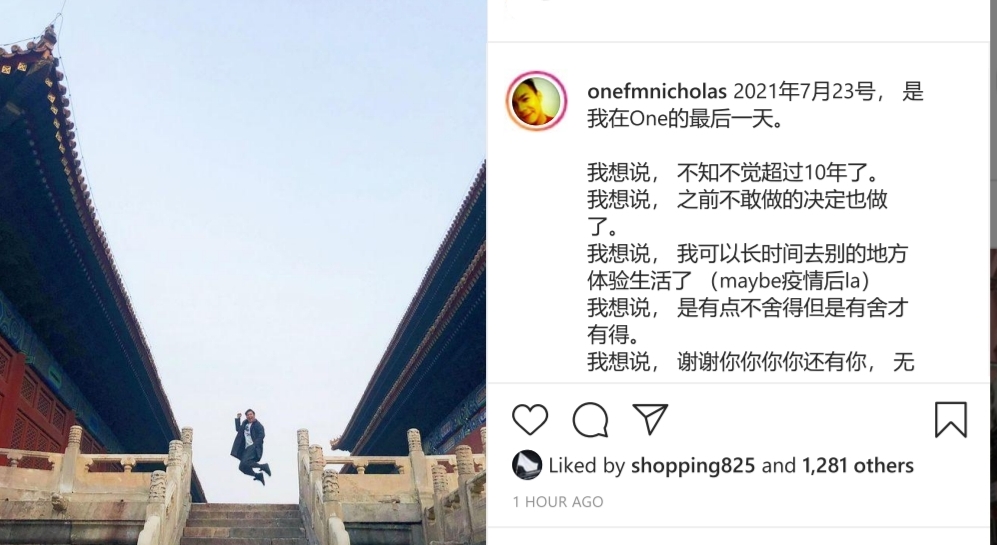
Task: View the list of 1,281 others
Action: coord(858,466)
